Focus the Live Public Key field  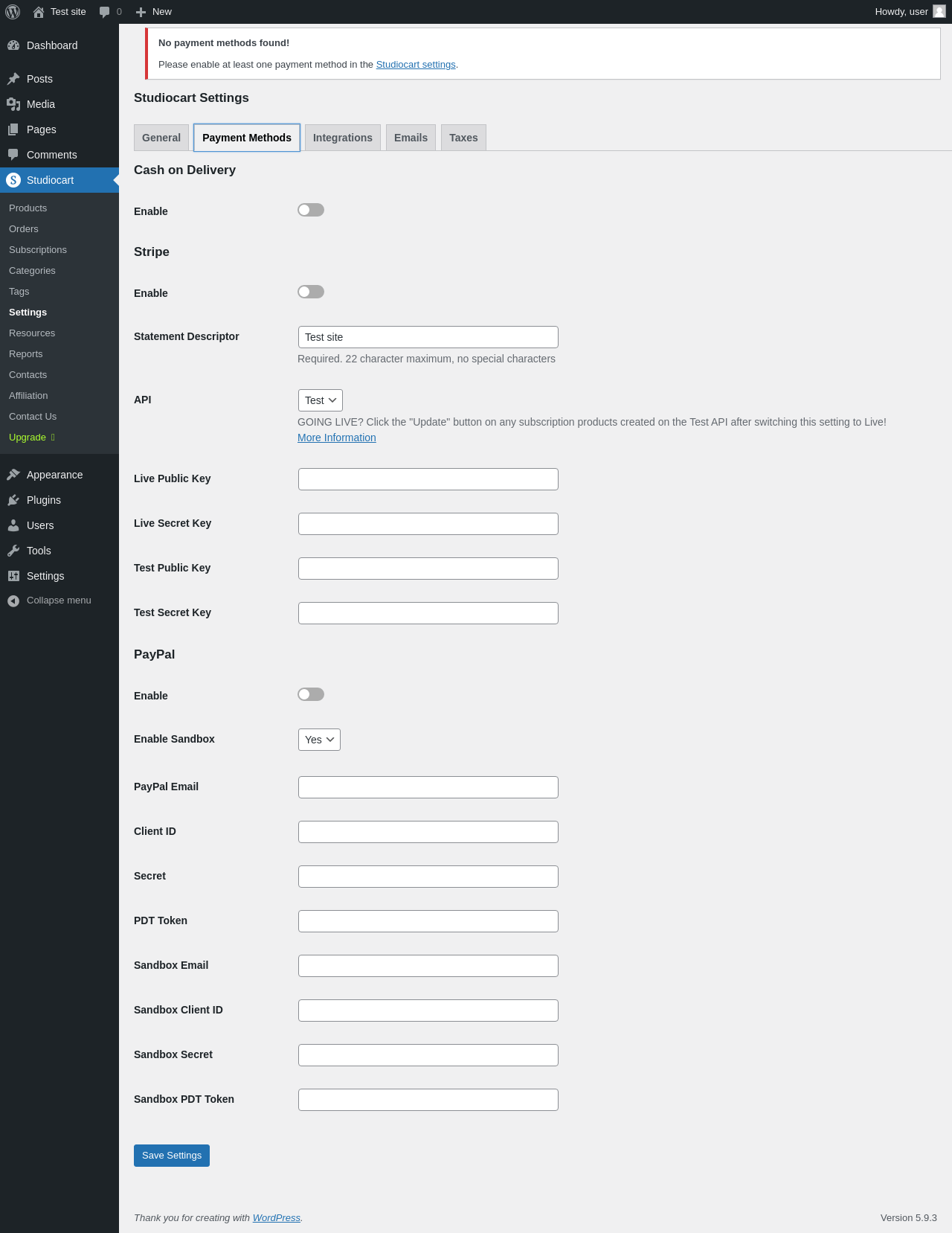coord(428,479)
